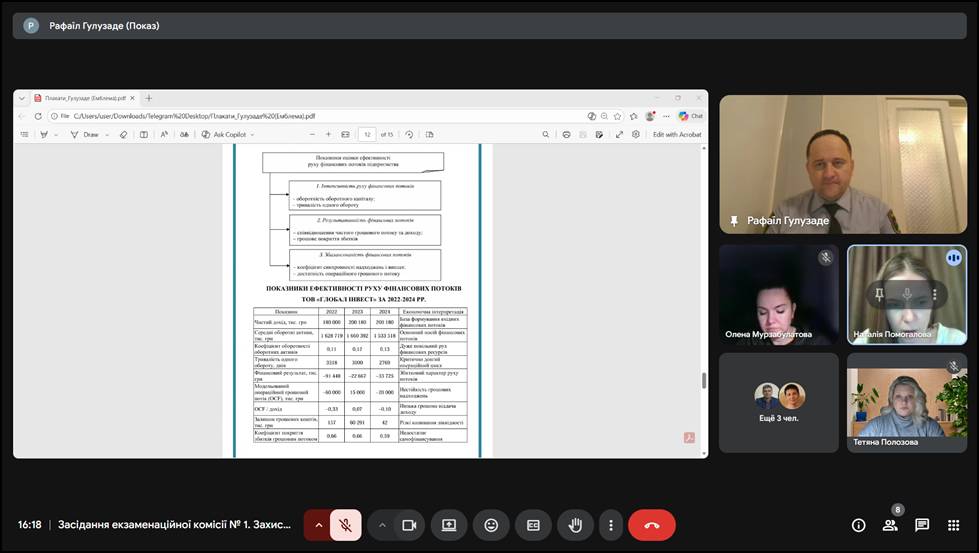Unmute the microphone in the call bar
The image size is (979, 553).
pos(345,525)
